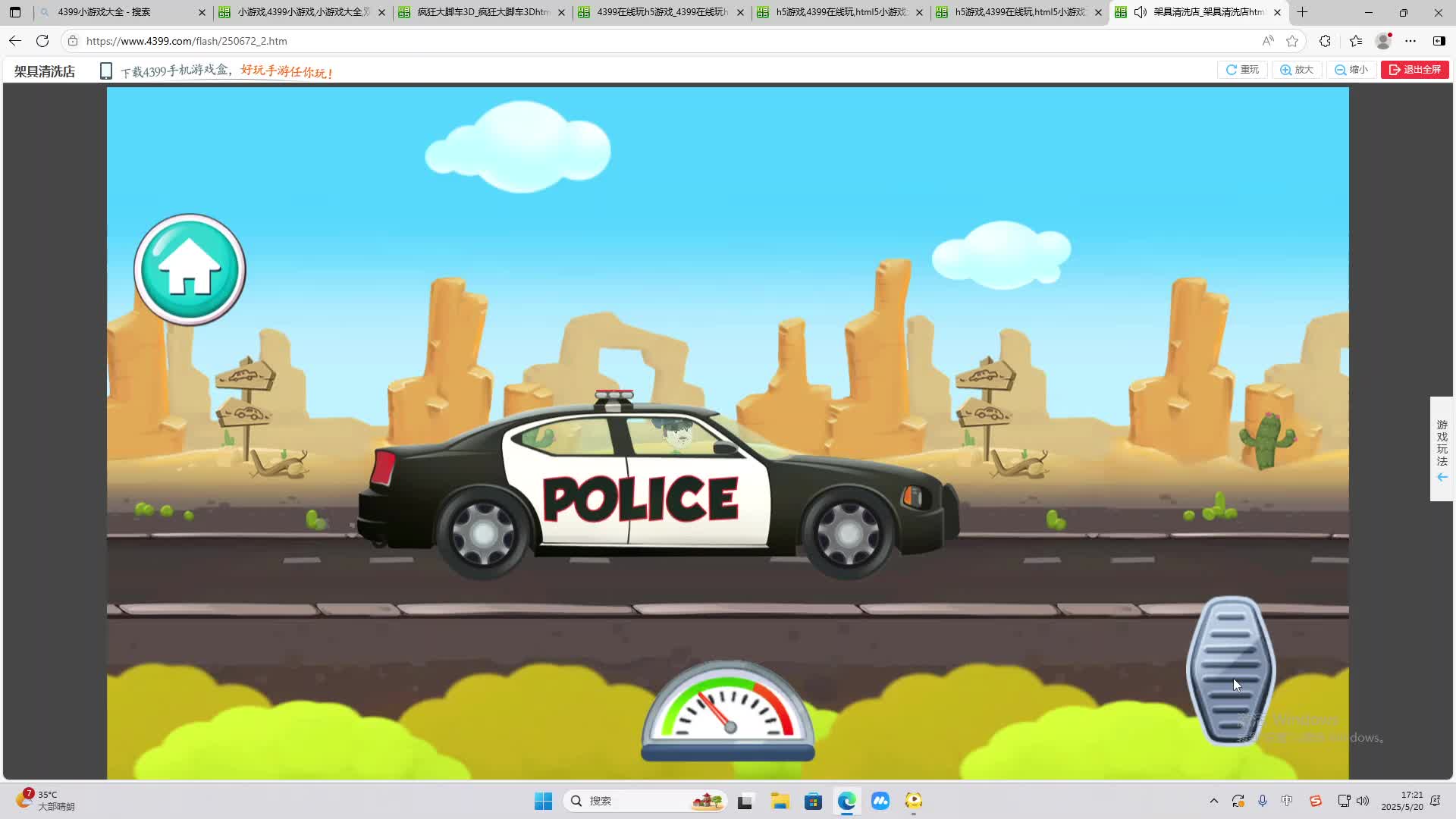Refresh the current page
This screenshot has width=1456, height=819.
coord(42,41)
